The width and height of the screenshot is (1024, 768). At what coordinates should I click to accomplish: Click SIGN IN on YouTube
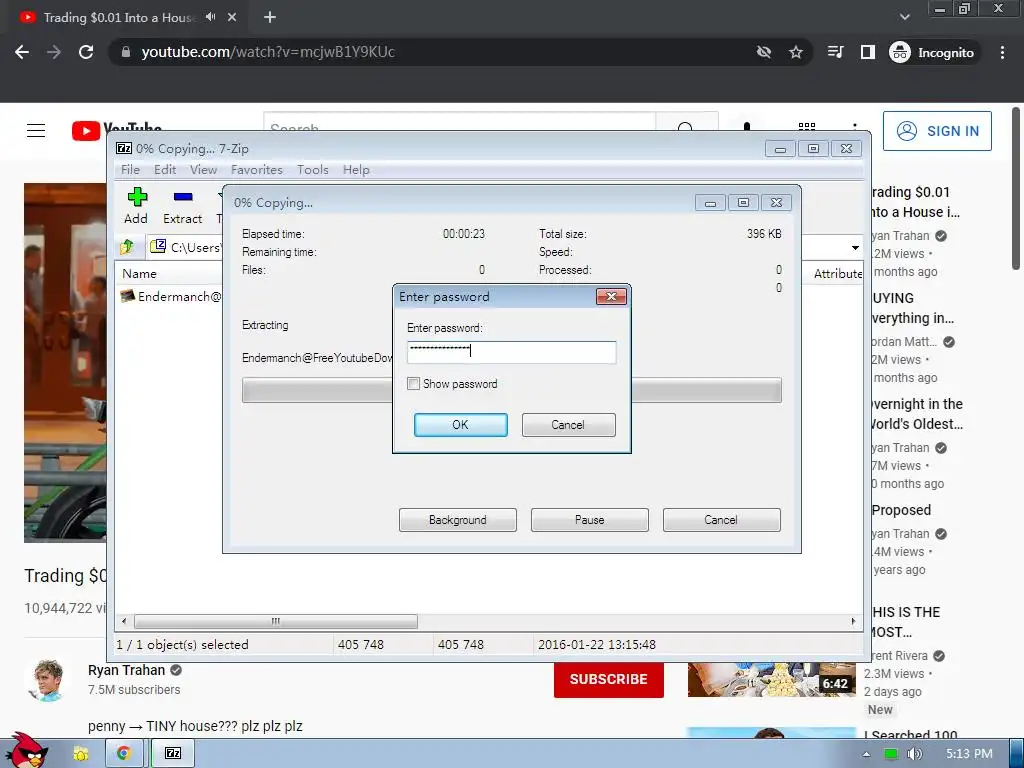coord(937,131)
